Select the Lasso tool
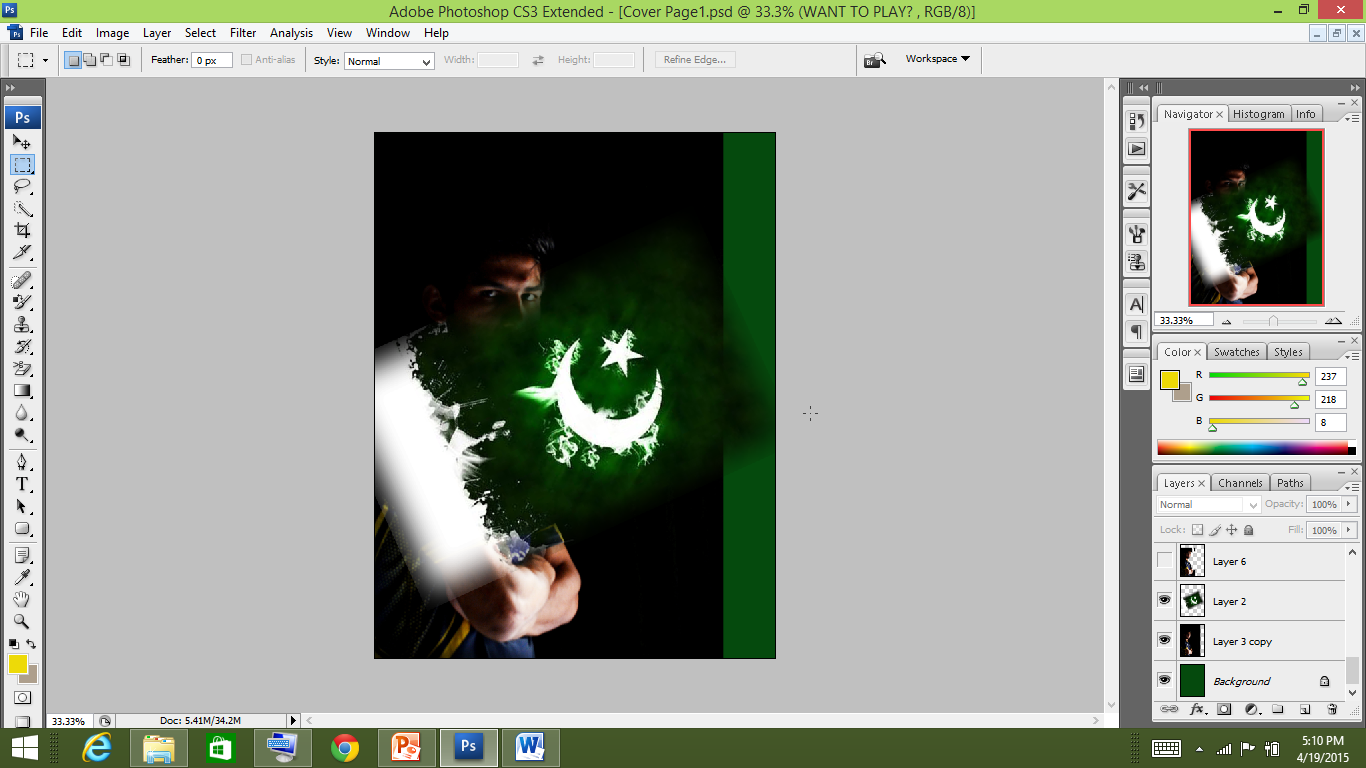The width and height of the screenshot is (1366, 768). point(22,187)
